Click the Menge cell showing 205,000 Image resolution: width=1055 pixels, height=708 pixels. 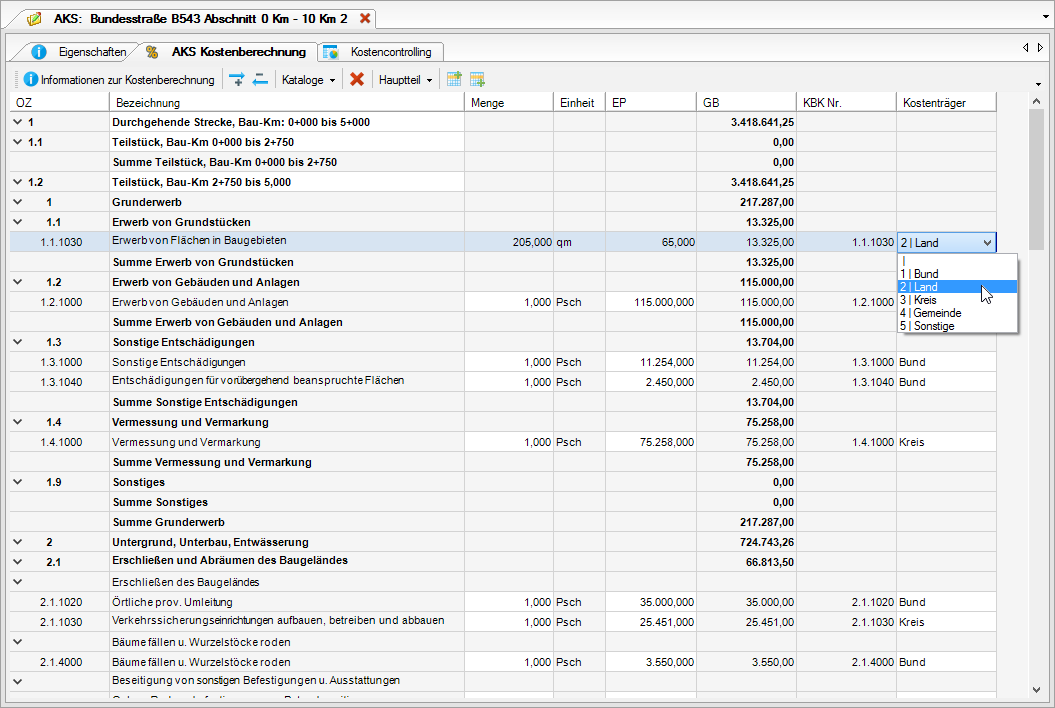click(509, 242)
